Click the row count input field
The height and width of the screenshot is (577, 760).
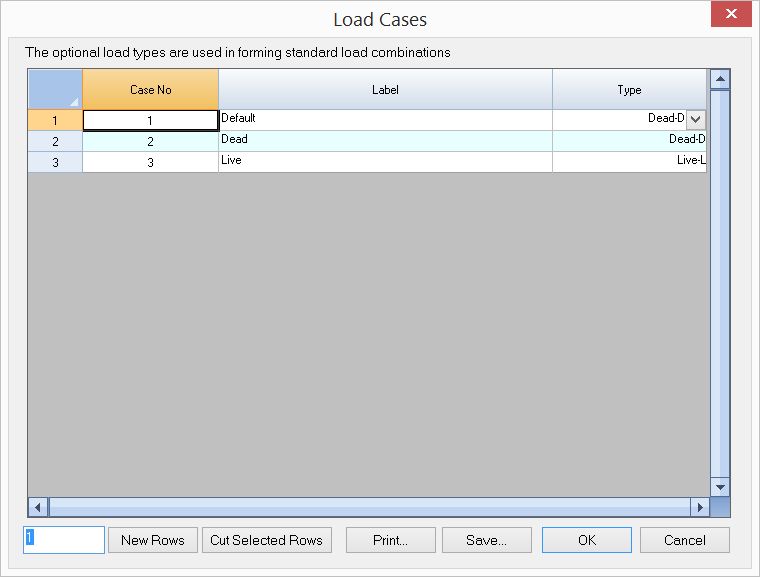click(64, 540)
